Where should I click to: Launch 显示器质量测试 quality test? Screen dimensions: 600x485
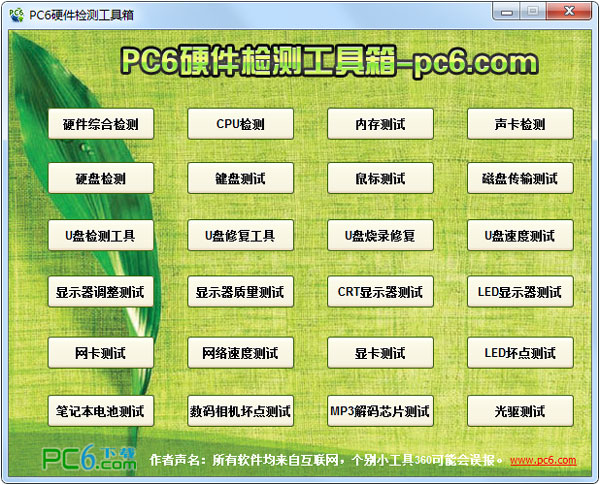240,292
